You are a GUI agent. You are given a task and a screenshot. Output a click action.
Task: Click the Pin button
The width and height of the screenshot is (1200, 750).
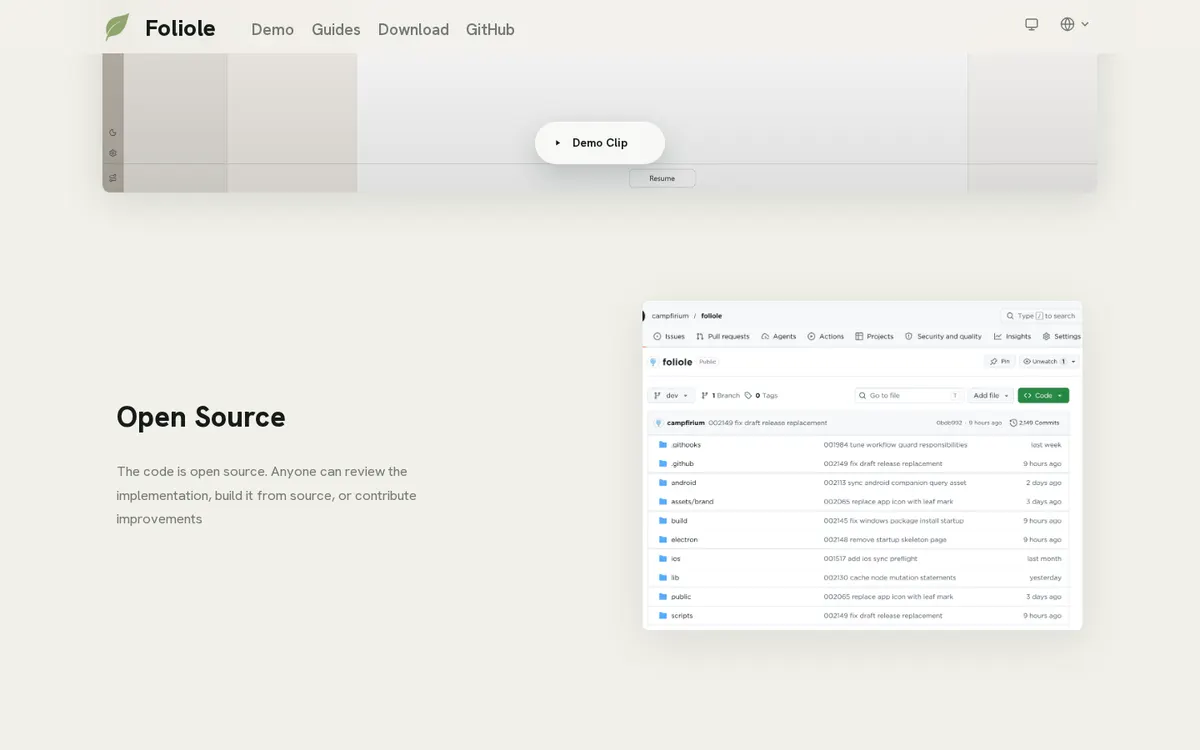coord(1000,361)
